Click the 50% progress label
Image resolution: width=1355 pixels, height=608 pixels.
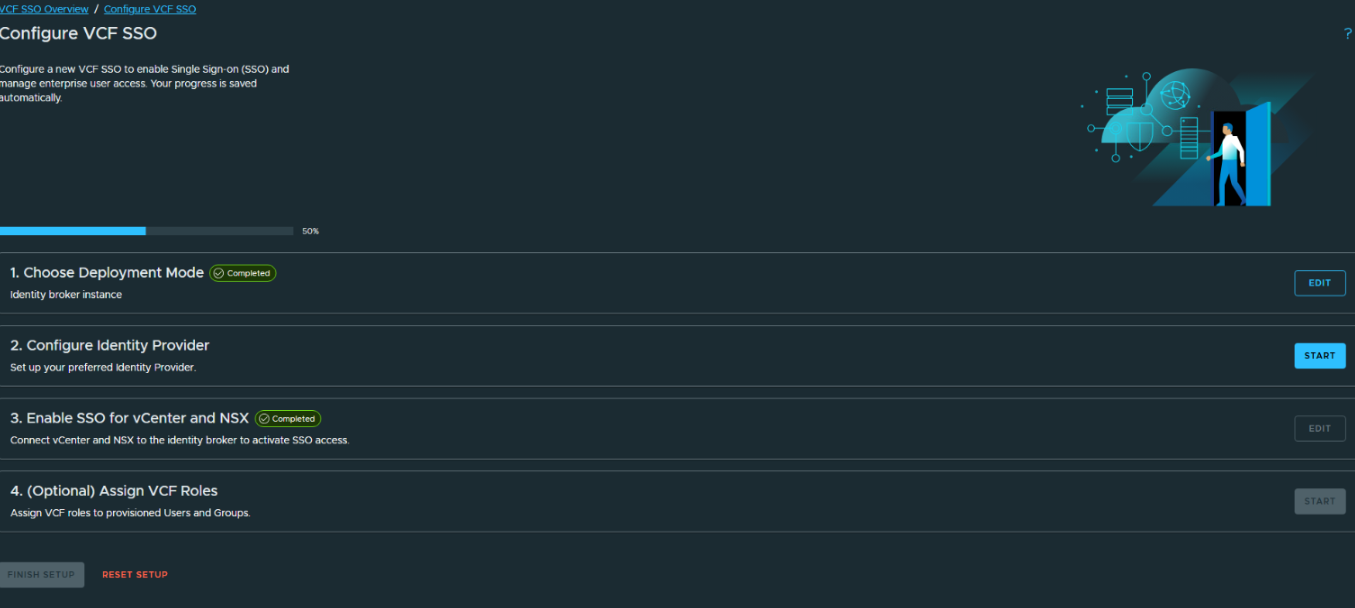[310, 231]
